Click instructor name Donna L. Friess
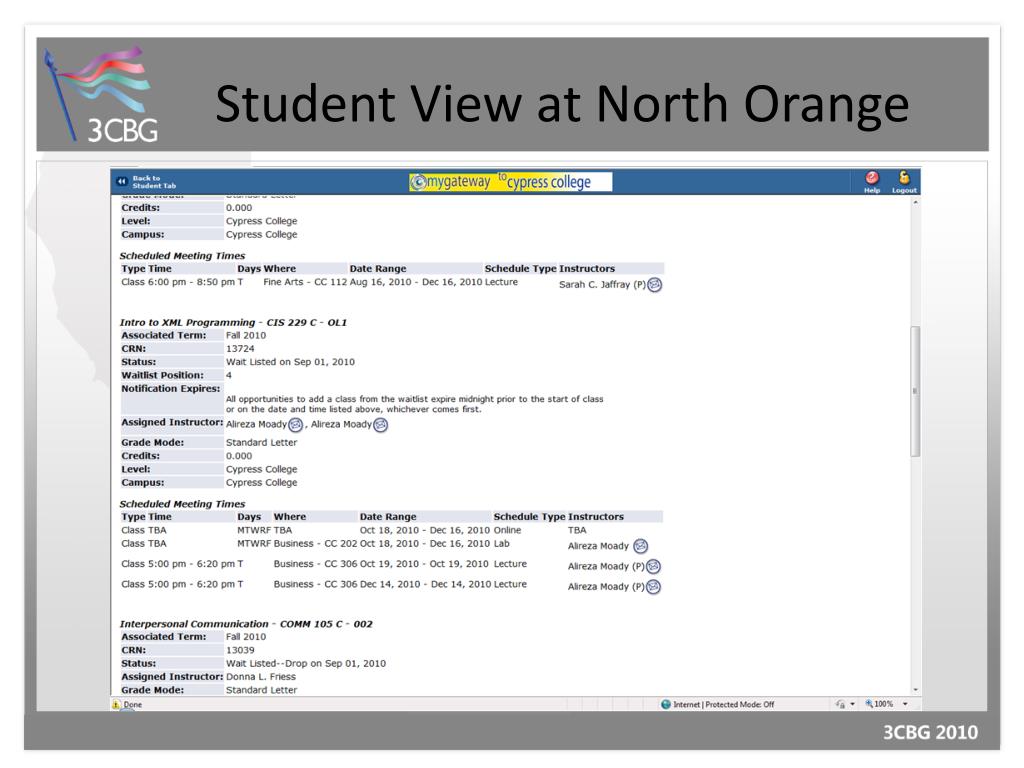The width and height of the screenshot is (1024, 768). pyautogui.click(x=261, y=677)
